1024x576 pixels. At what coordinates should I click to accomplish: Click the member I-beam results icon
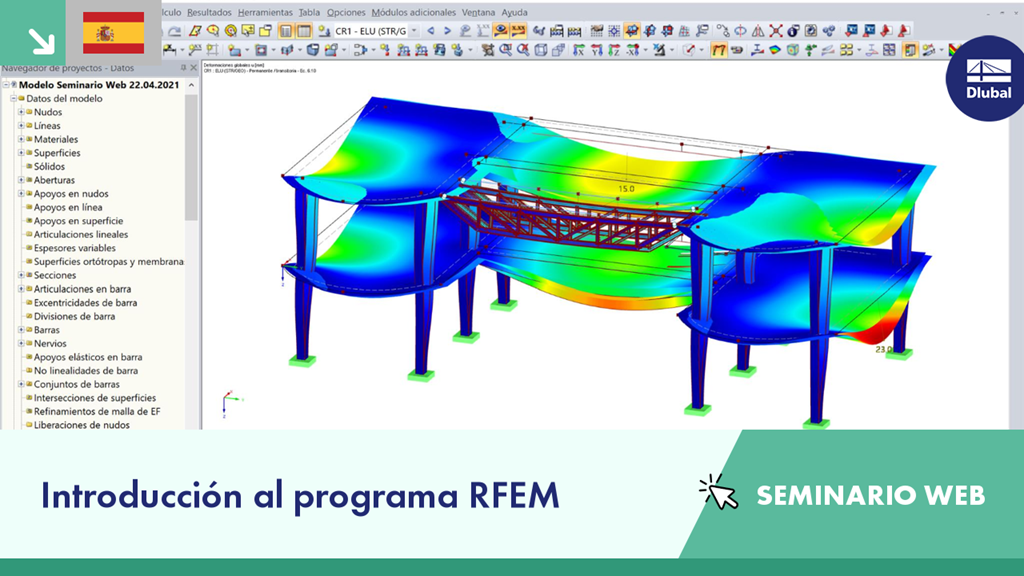tap(758, 50)
